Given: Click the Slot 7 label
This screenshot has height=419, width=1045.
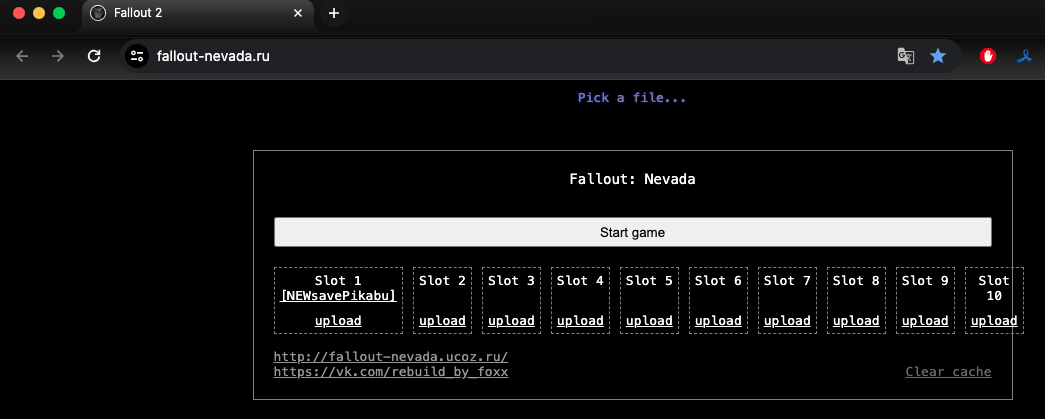Looking at the screenshot, I should pos(787,281).
